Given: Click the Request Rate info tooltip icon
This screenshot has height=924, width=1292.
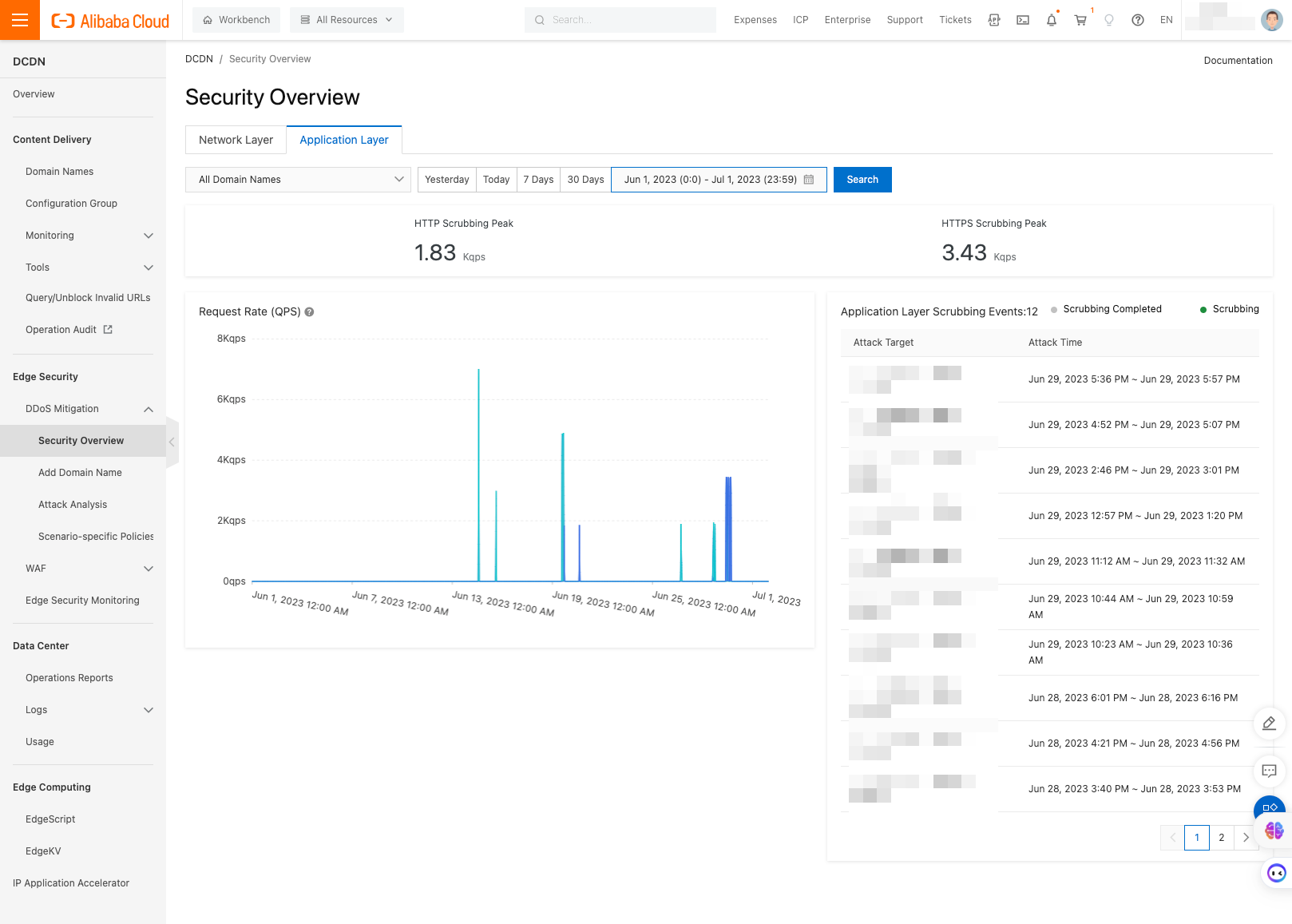Looking at the screenshot, I should point(309,312).
